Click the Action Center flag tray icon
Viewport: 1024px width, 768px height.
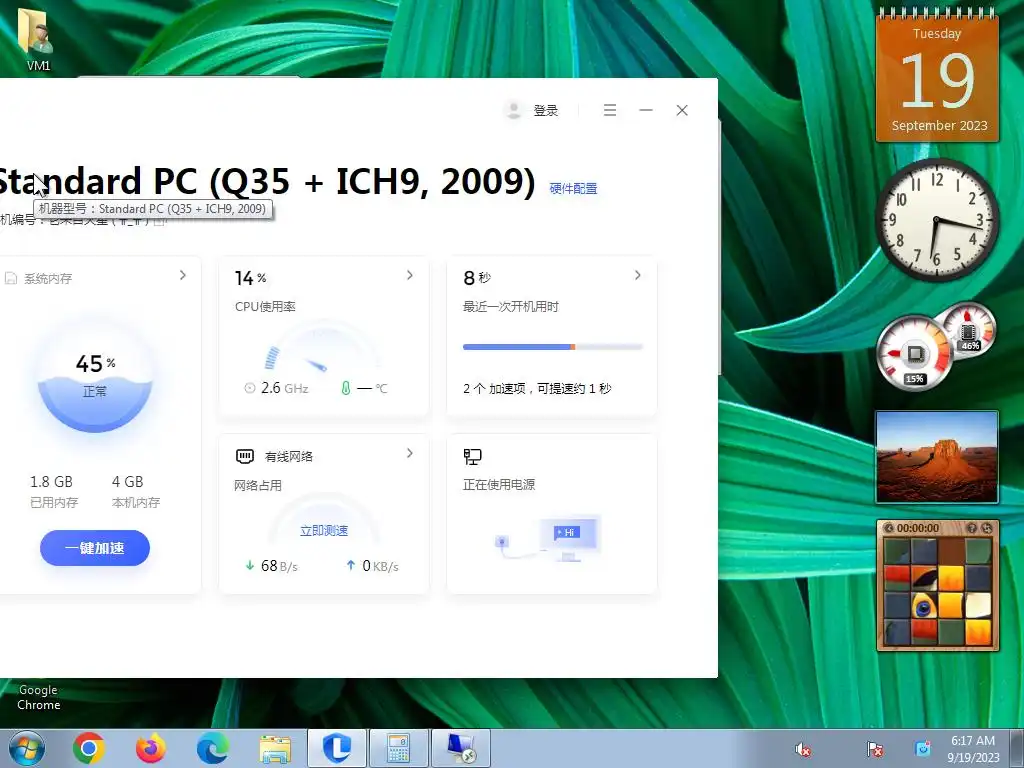coord(874,749)
